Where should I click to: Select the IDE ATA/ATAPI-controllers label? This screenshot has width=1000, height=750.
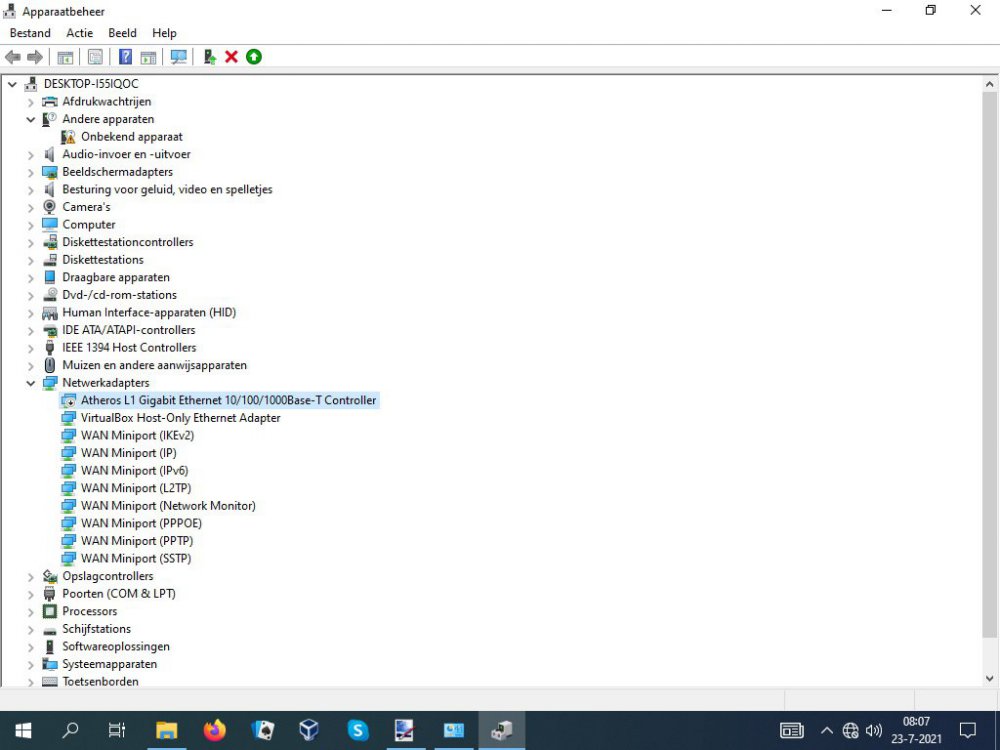128,330
